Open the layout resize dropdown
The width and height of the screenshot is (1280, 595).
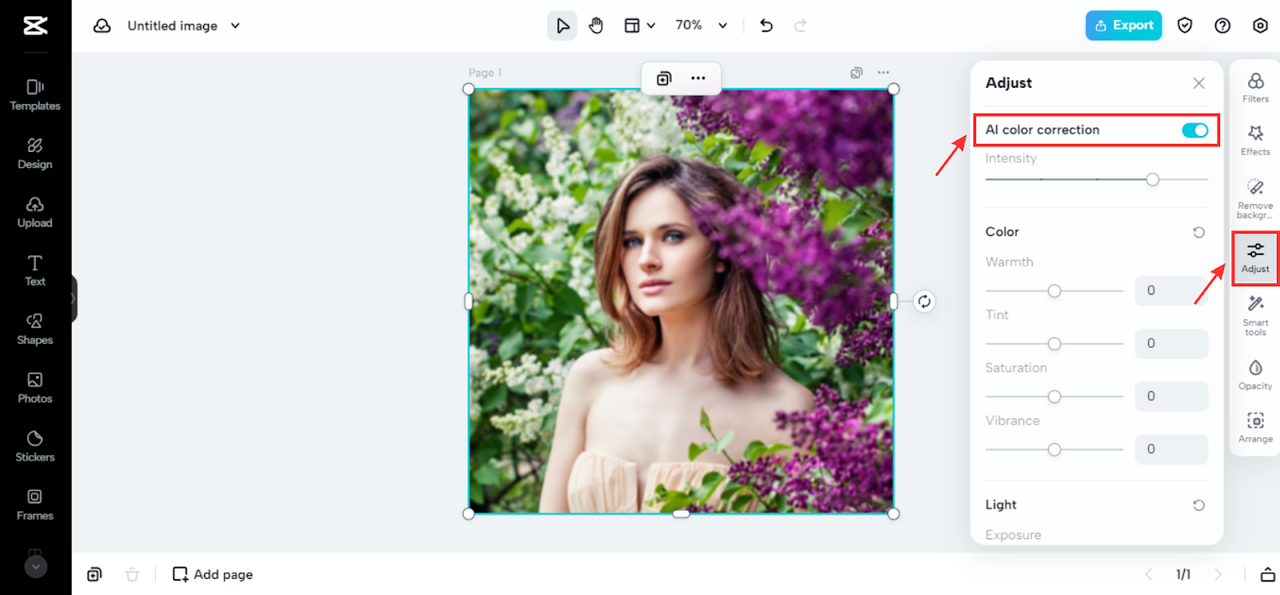640,26
